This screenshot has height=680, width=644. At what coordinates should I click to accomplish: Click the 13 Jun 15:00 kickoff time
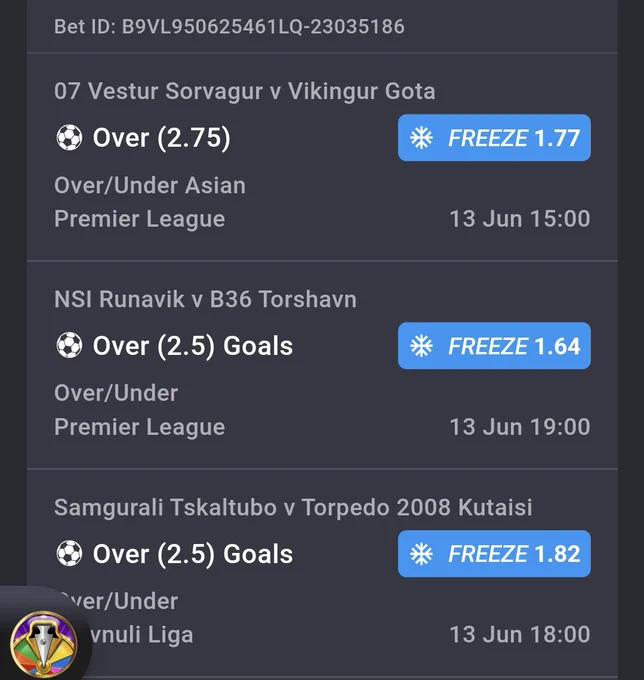(x=520, y=219)
